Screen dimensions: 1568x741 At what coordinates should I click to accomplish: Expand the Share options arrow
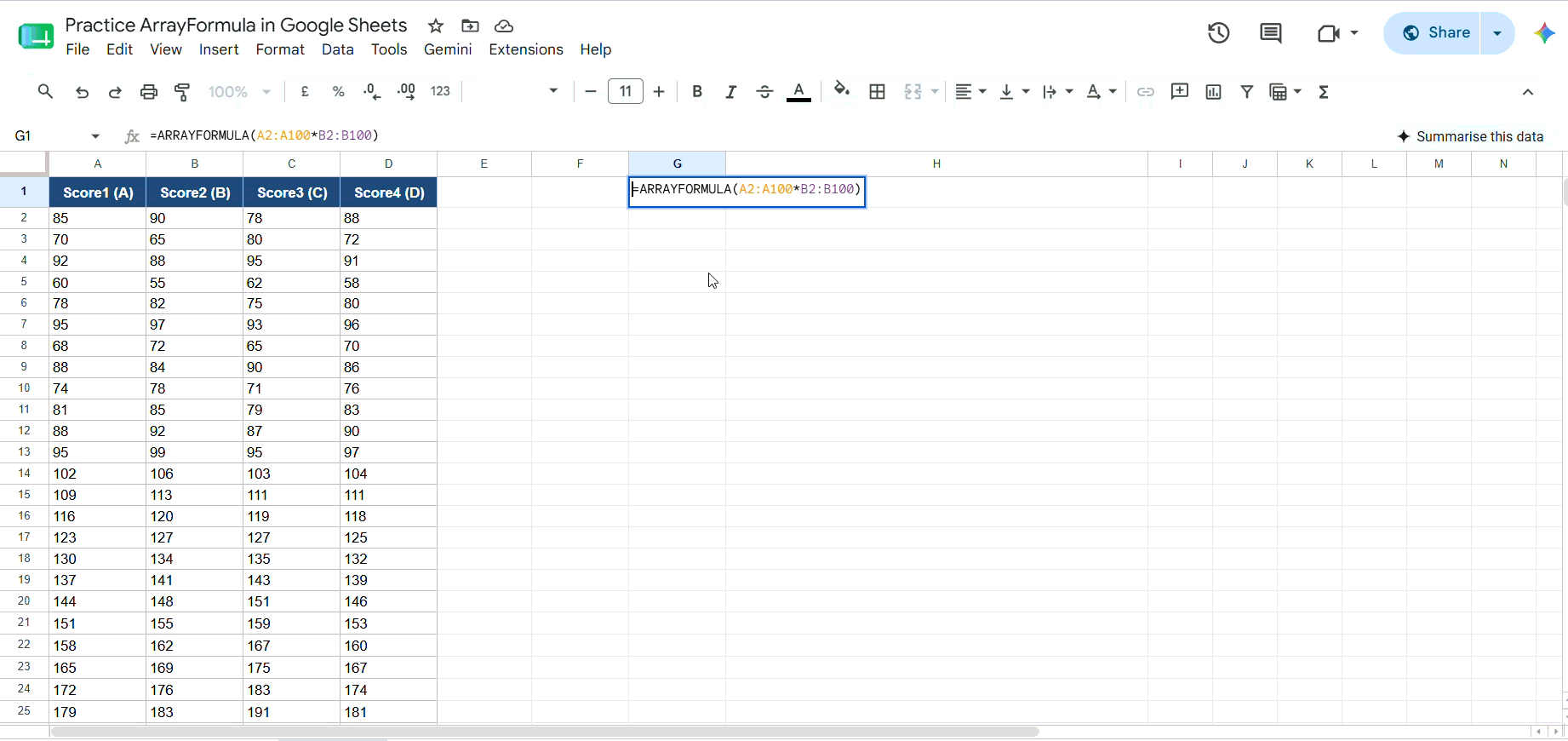tap(1497, 33)
